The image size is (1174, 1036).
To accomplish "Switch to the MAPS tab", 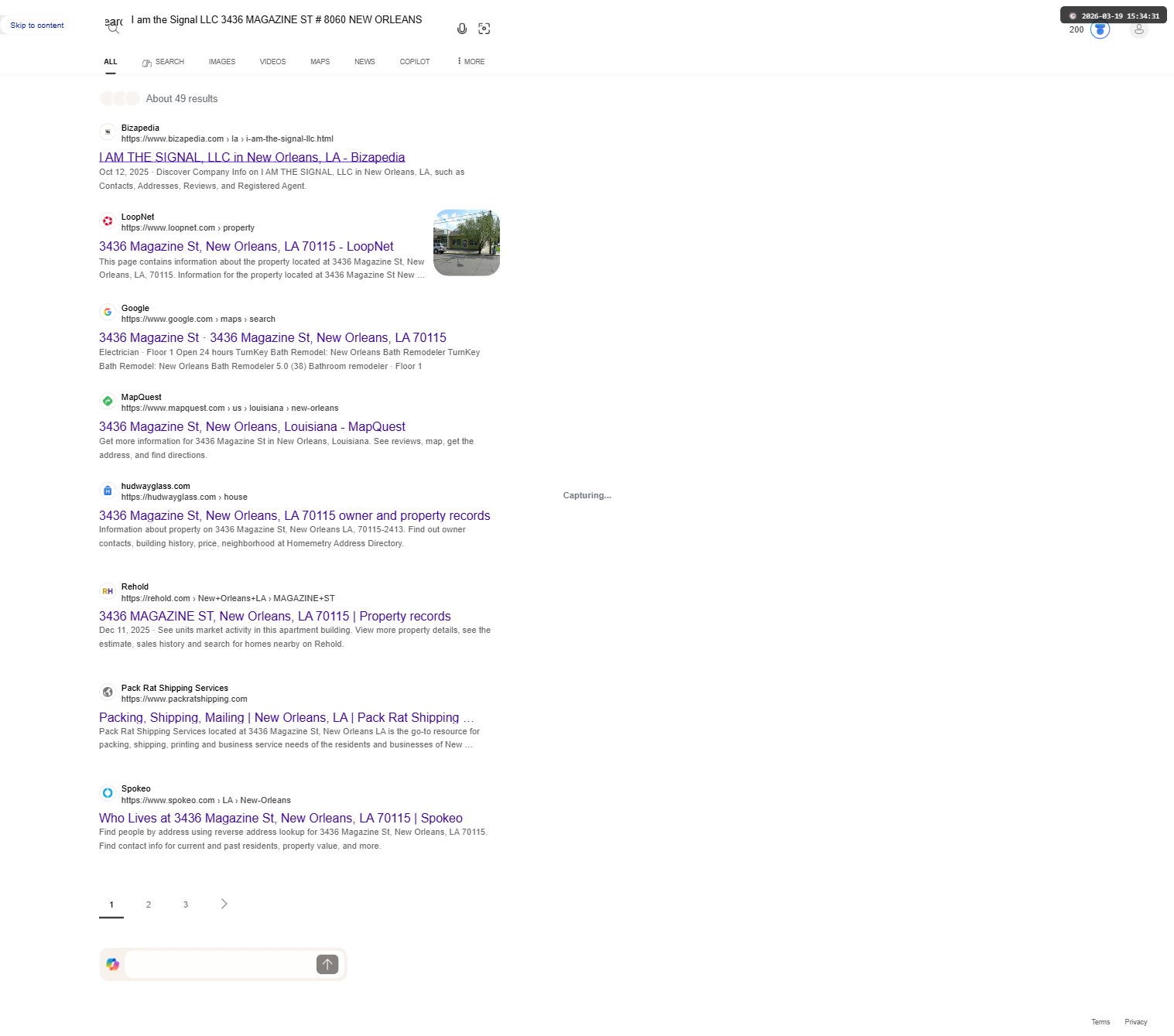I will [x=320, y=62].
